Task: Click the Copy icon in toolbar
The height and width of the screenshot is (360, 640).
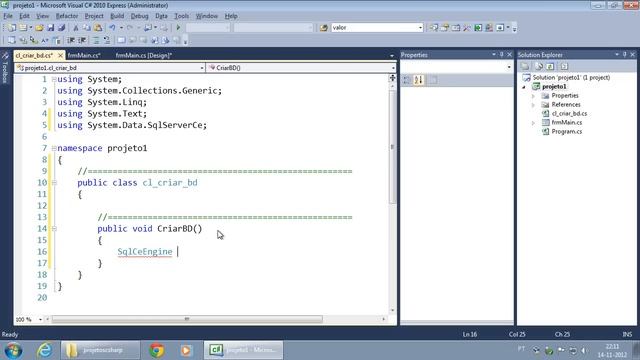Action: coord(87,28)
